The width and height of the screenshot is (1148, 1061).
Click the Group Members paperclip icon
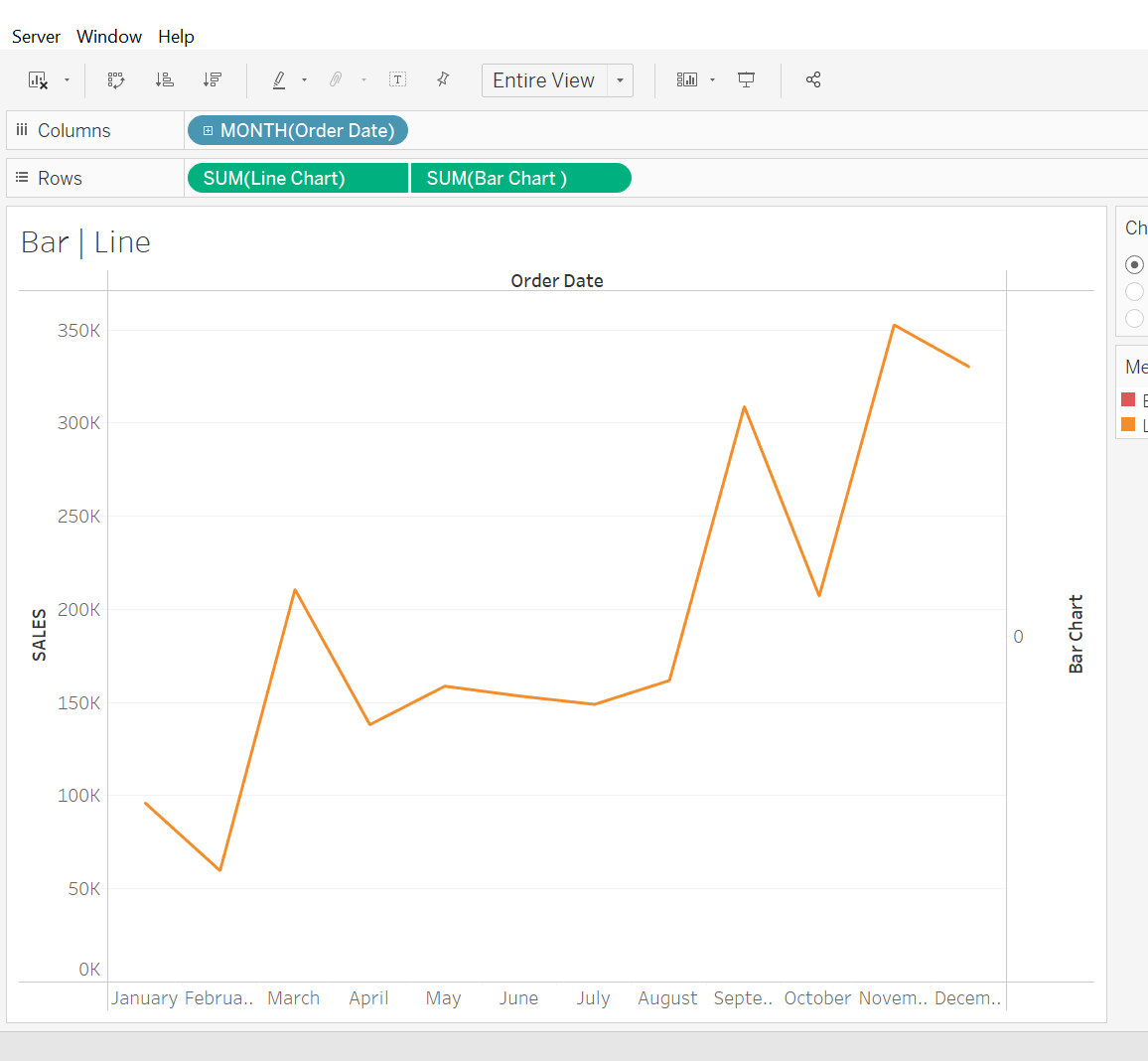point(336,79)
